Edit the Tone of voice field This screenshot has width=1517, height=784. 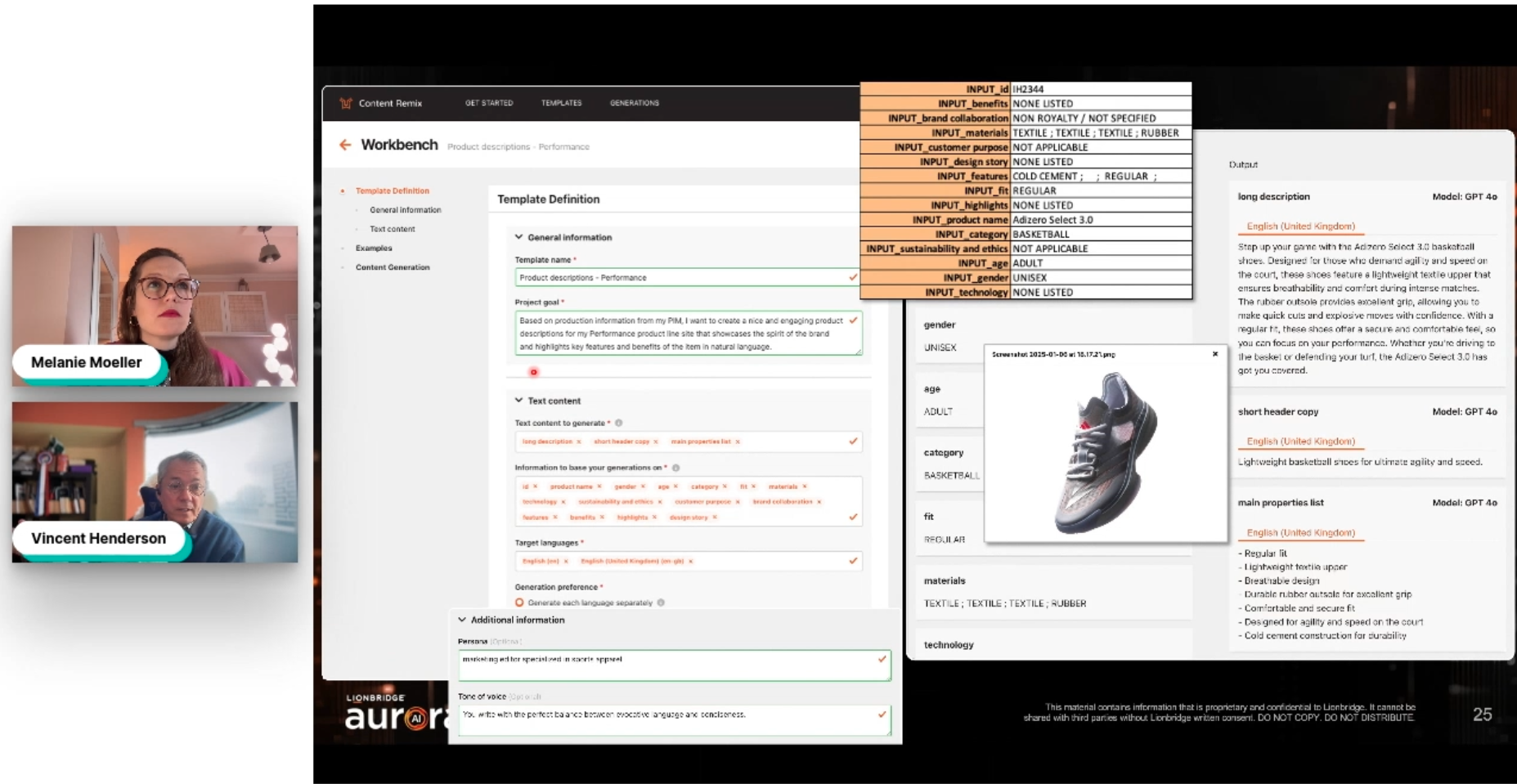675,720
